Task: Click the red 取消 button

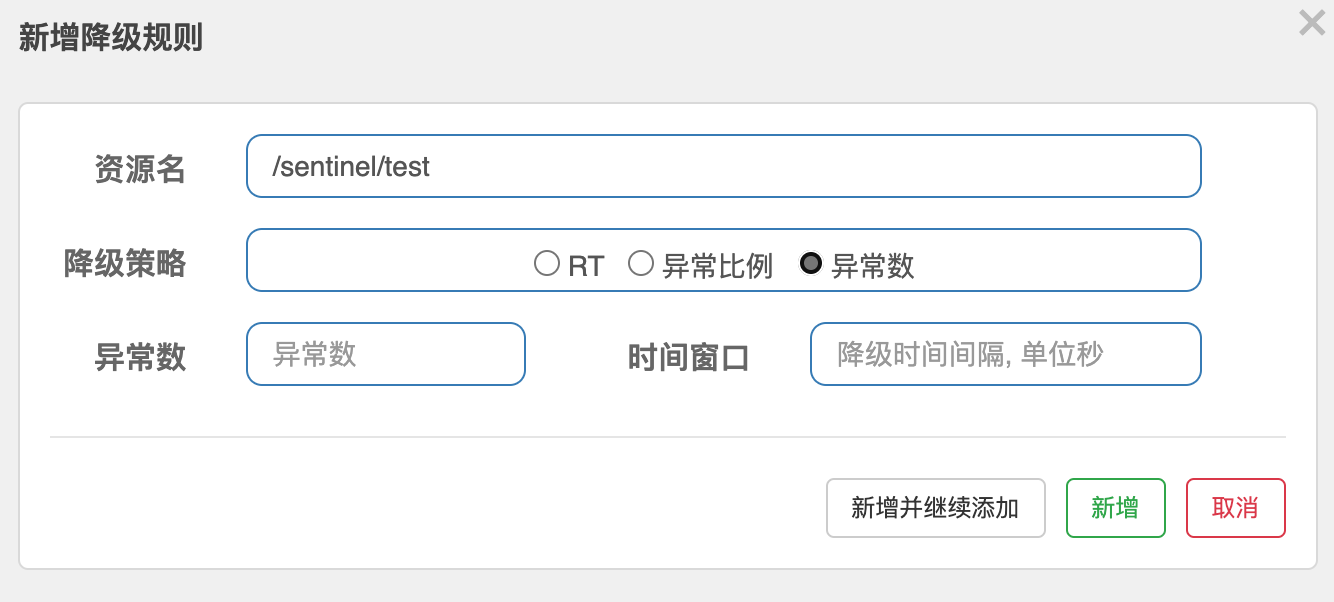Action: 1235,508
